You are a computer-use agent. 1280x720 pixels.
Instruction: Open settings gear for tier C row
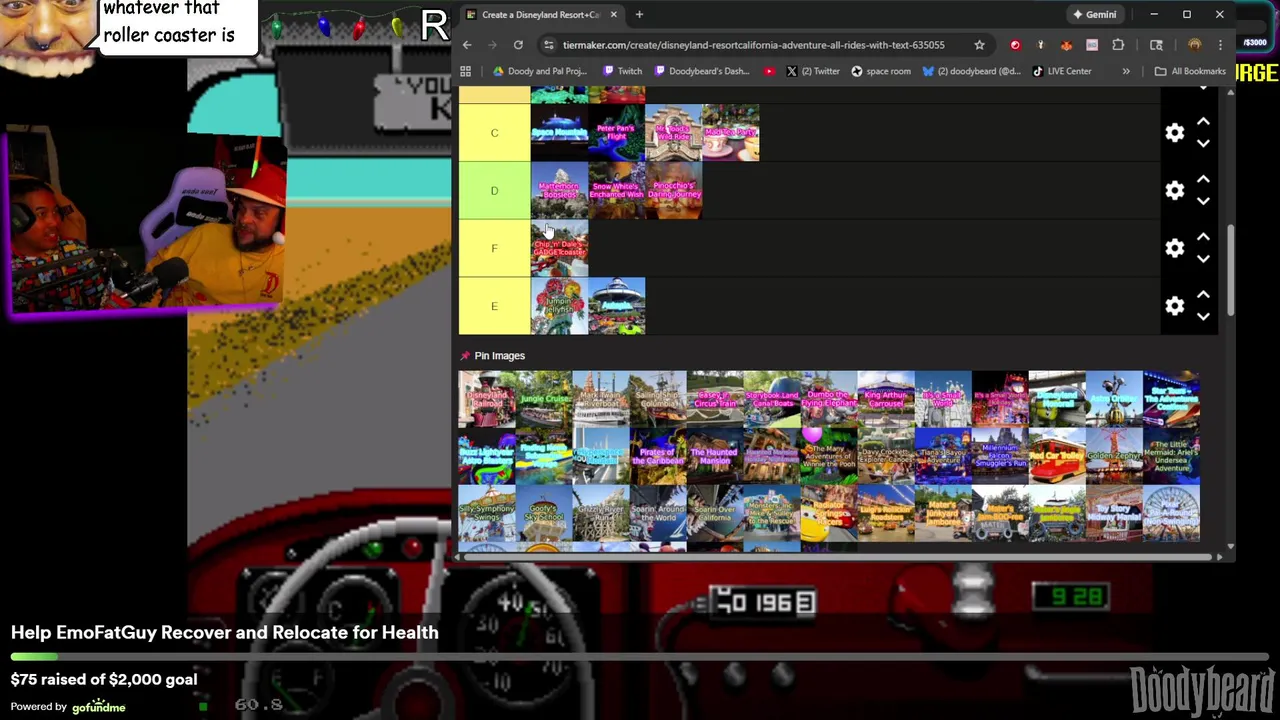pos(1174,133)
